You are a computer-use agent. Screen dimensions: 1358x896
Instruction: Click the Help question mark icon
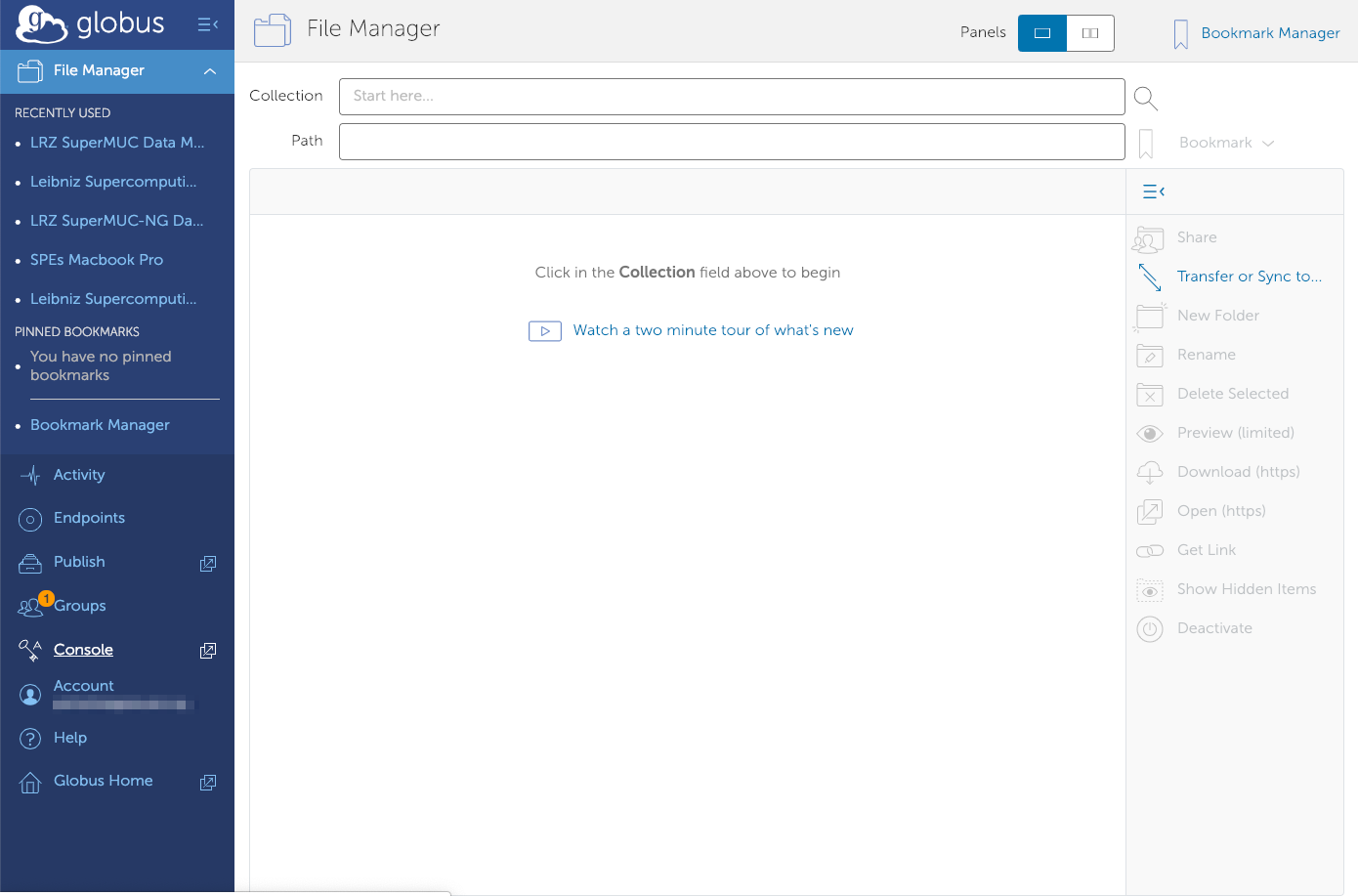coord(30,739)
